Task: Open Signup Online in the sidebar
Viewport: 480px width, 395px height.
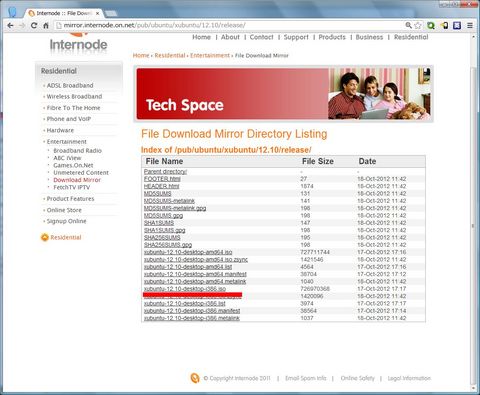Action: (x=66, y=221)
